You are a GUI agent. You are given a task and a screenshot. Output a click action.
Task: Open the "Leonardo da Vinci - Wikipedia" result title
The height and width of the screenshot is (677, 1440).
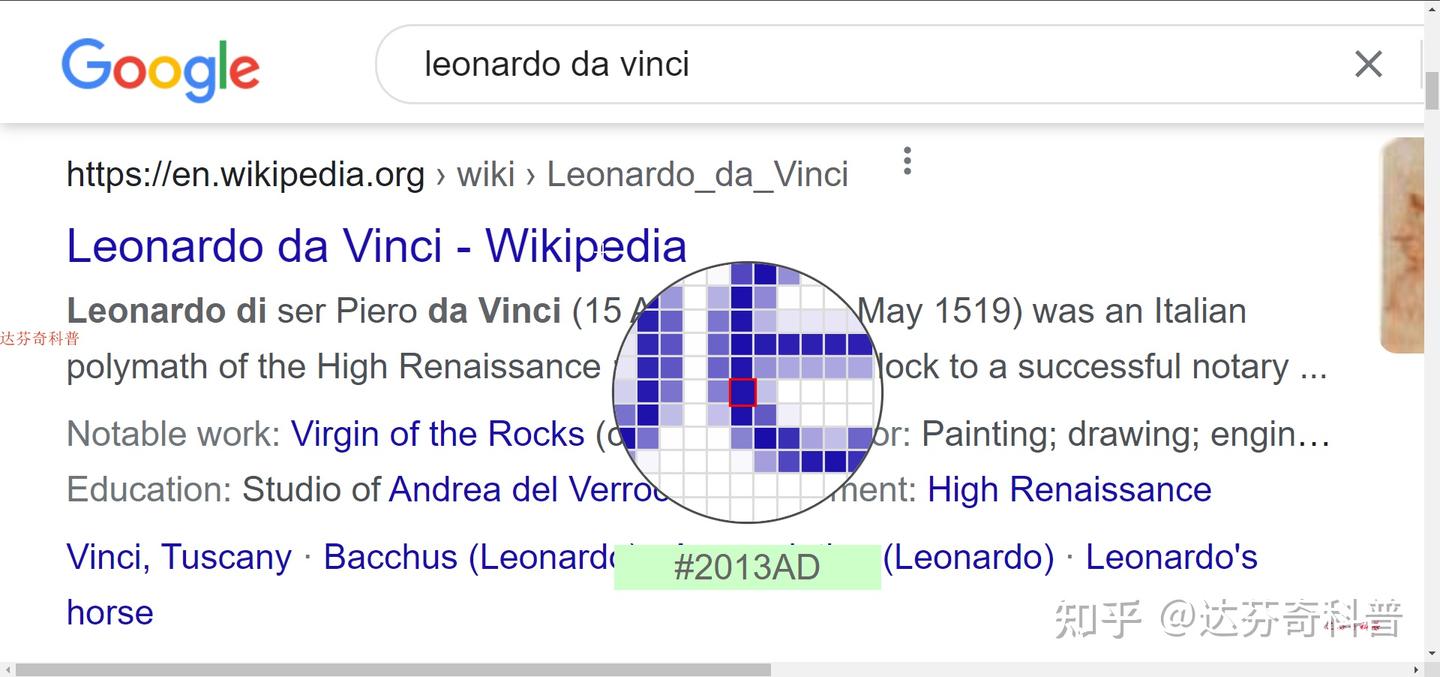click(x=376, y=247)
